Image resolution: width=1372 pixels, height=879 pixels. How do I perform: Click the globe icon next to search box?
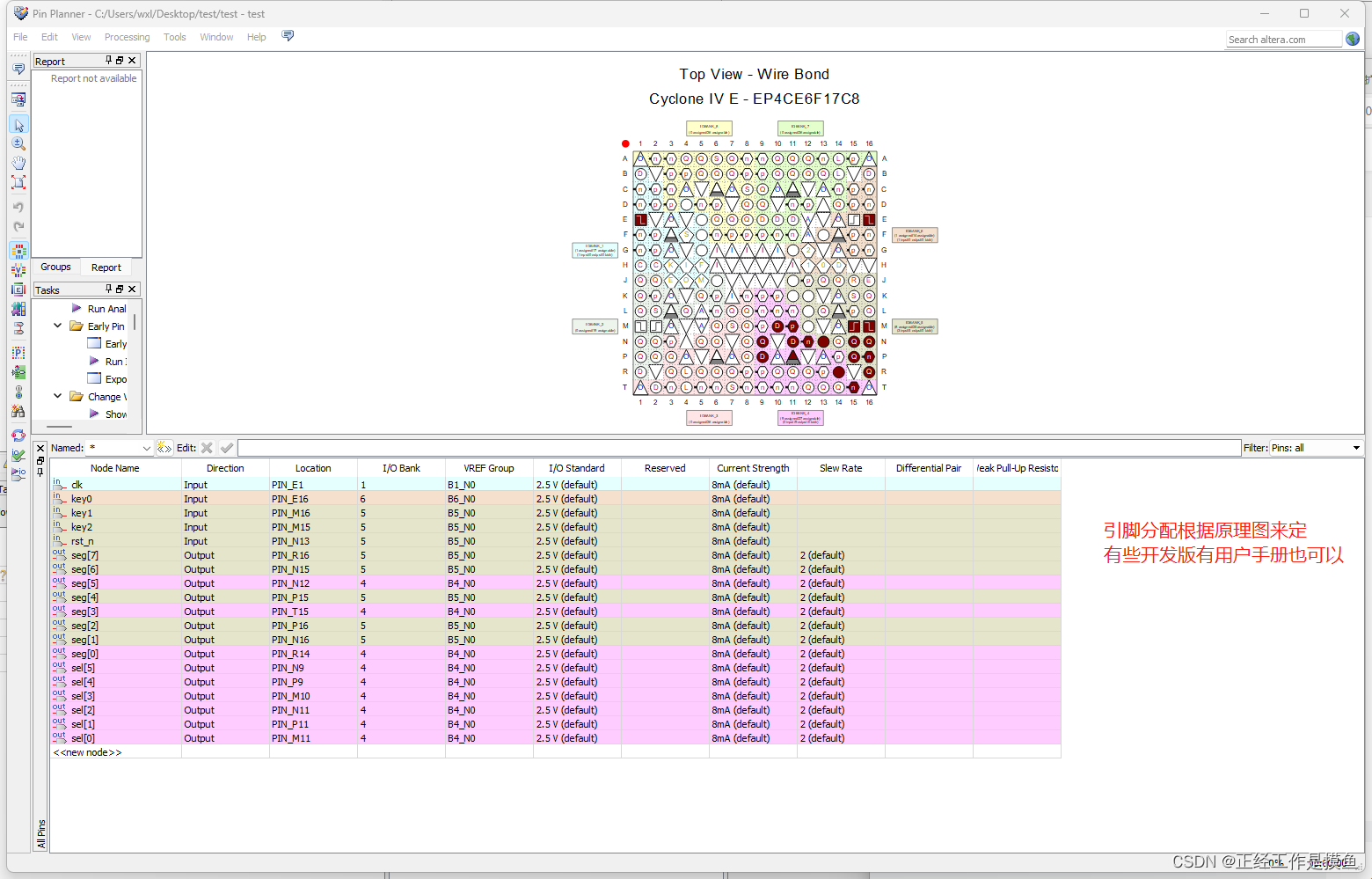click(1353, 39)
